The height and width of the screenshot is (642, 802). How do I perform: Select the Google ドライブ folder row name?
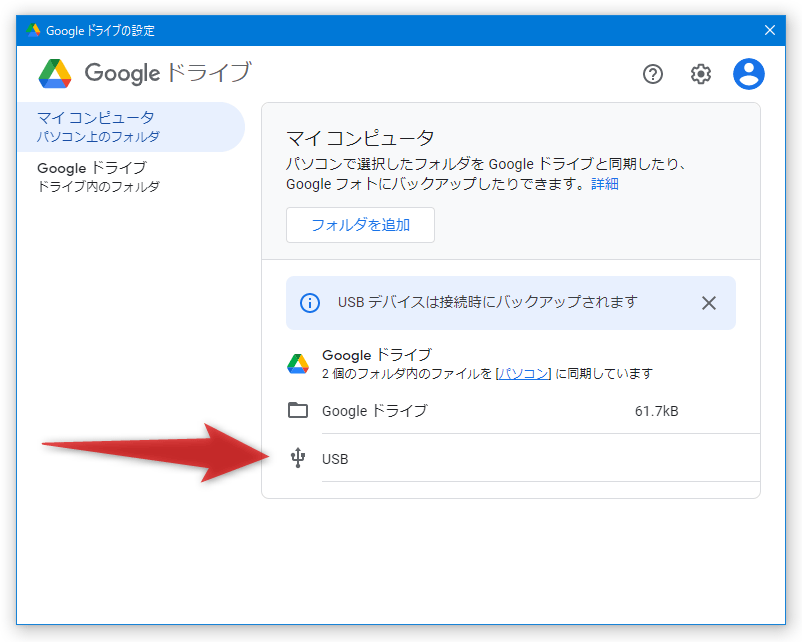point(374,411)
